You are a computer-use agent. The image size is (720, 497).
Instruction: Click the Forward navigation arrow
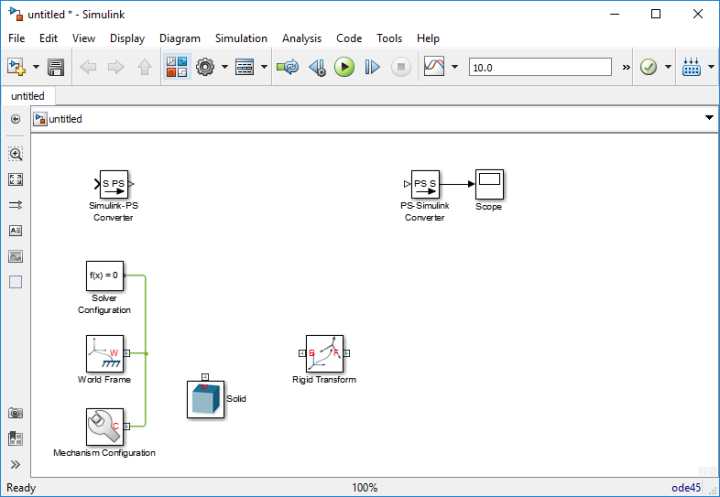[116, 67]
